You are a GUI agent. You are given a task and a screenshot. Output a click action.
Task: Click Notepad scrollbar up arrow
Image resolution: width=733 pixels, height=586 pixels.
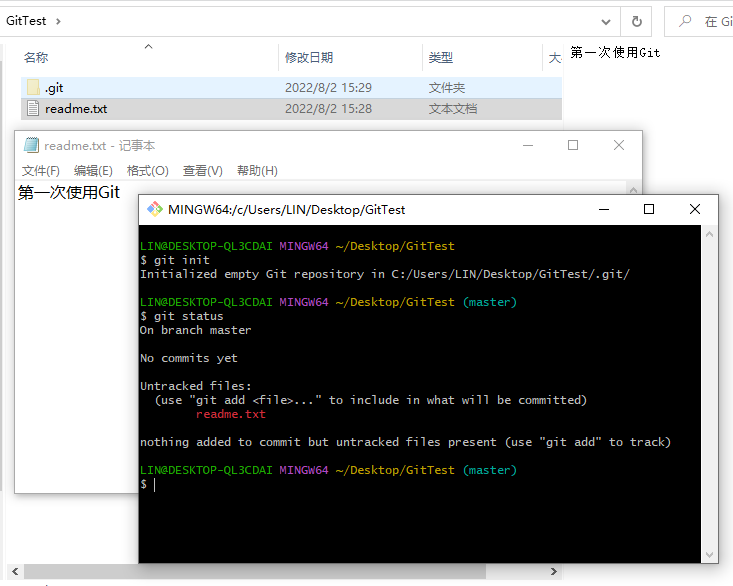click(633, 190)
